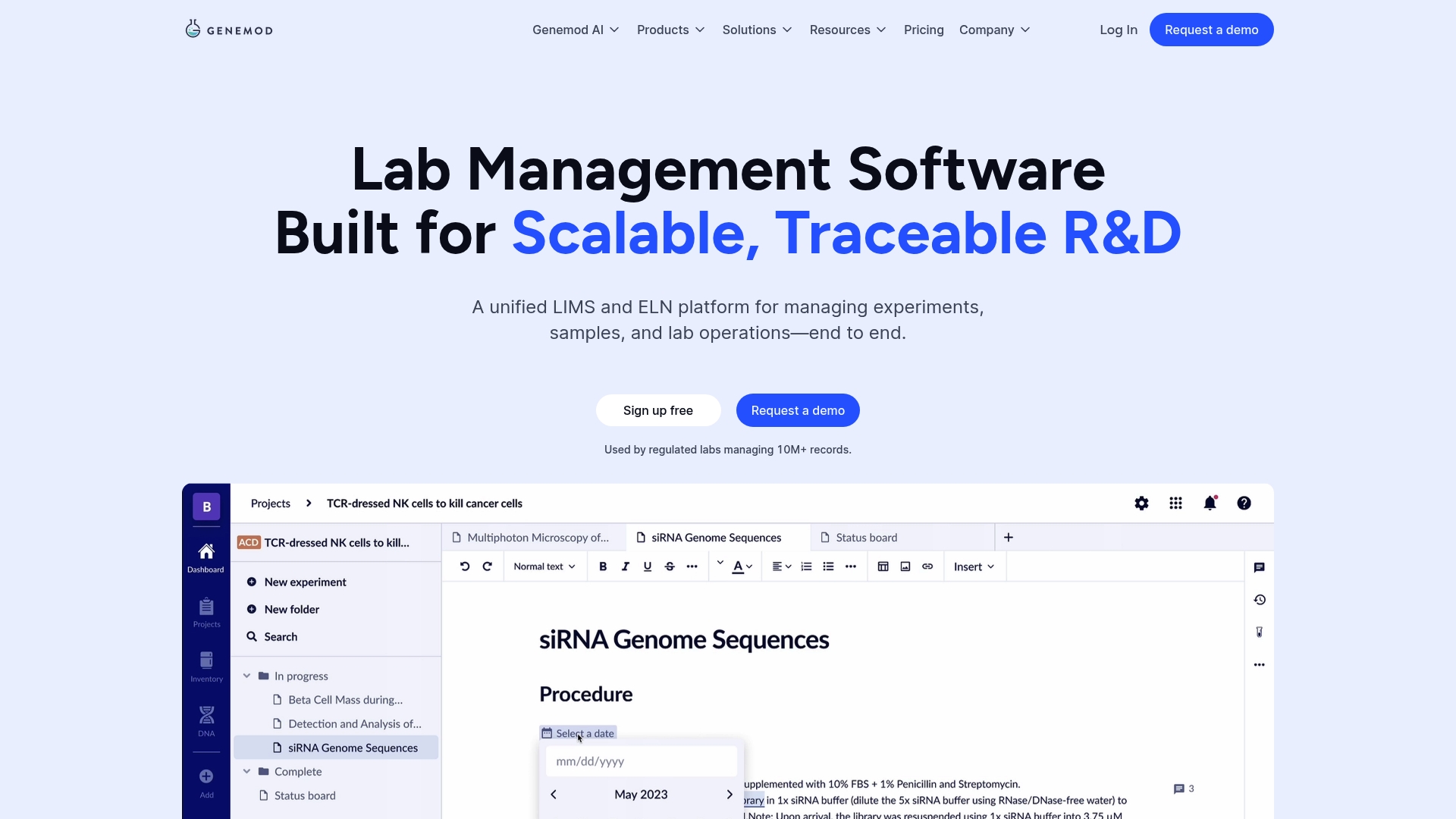The width and height of the screenshot is (1456, 819).
Task: Type a date in the mm/dd/yyyy field
Action: click(641, 761)
